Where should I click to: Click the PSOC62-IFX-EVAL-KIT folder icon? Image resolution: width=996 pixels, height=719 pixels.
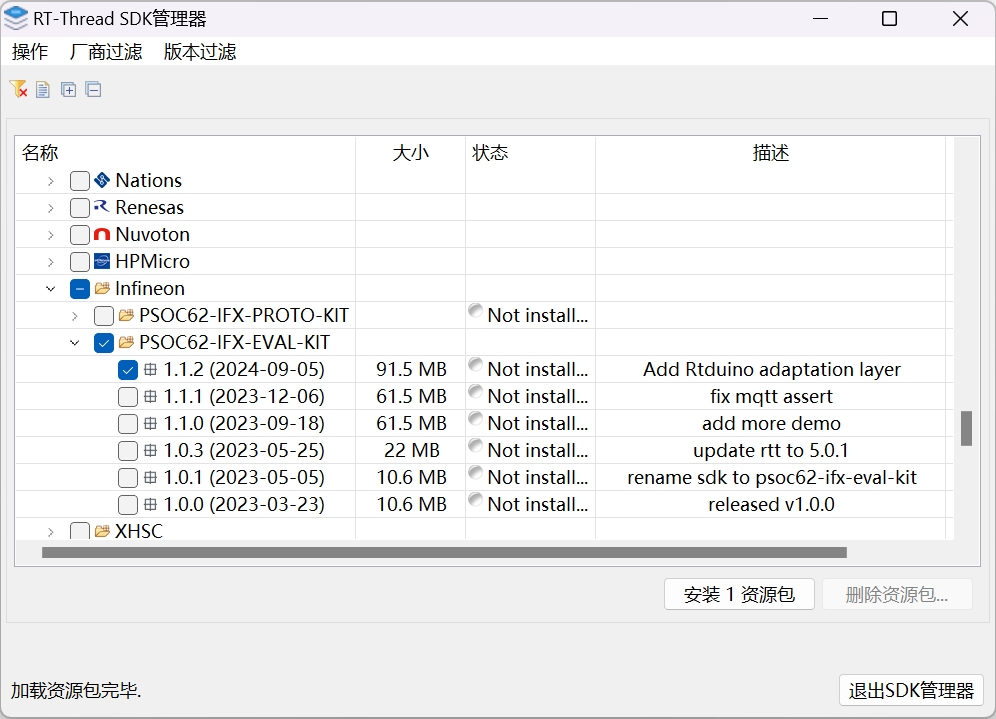pos(126,342)
